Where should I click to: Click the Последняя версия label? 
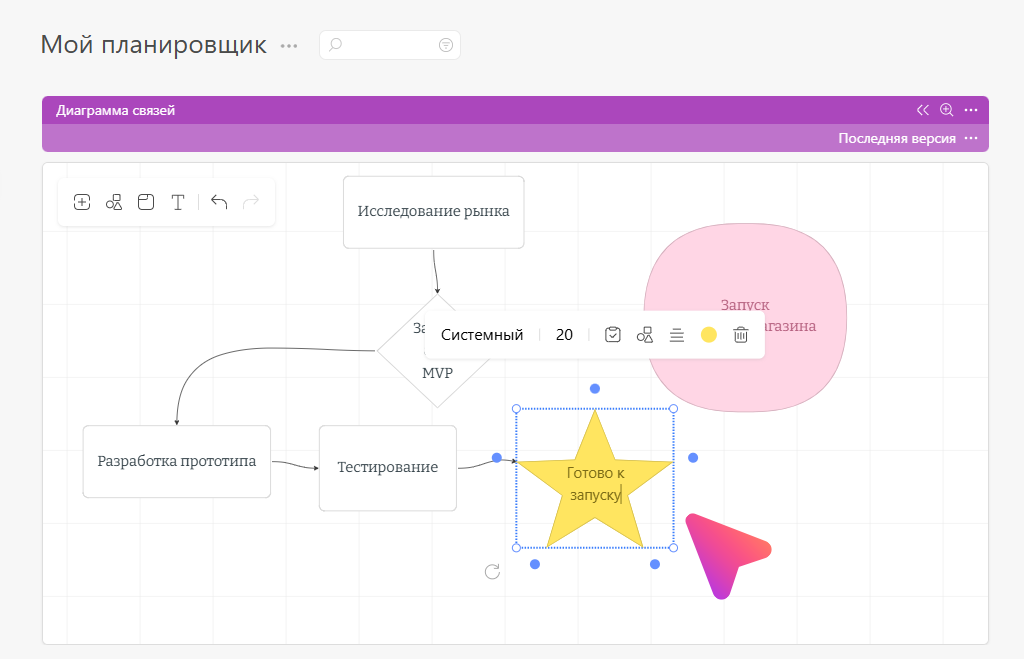(897, 138)
